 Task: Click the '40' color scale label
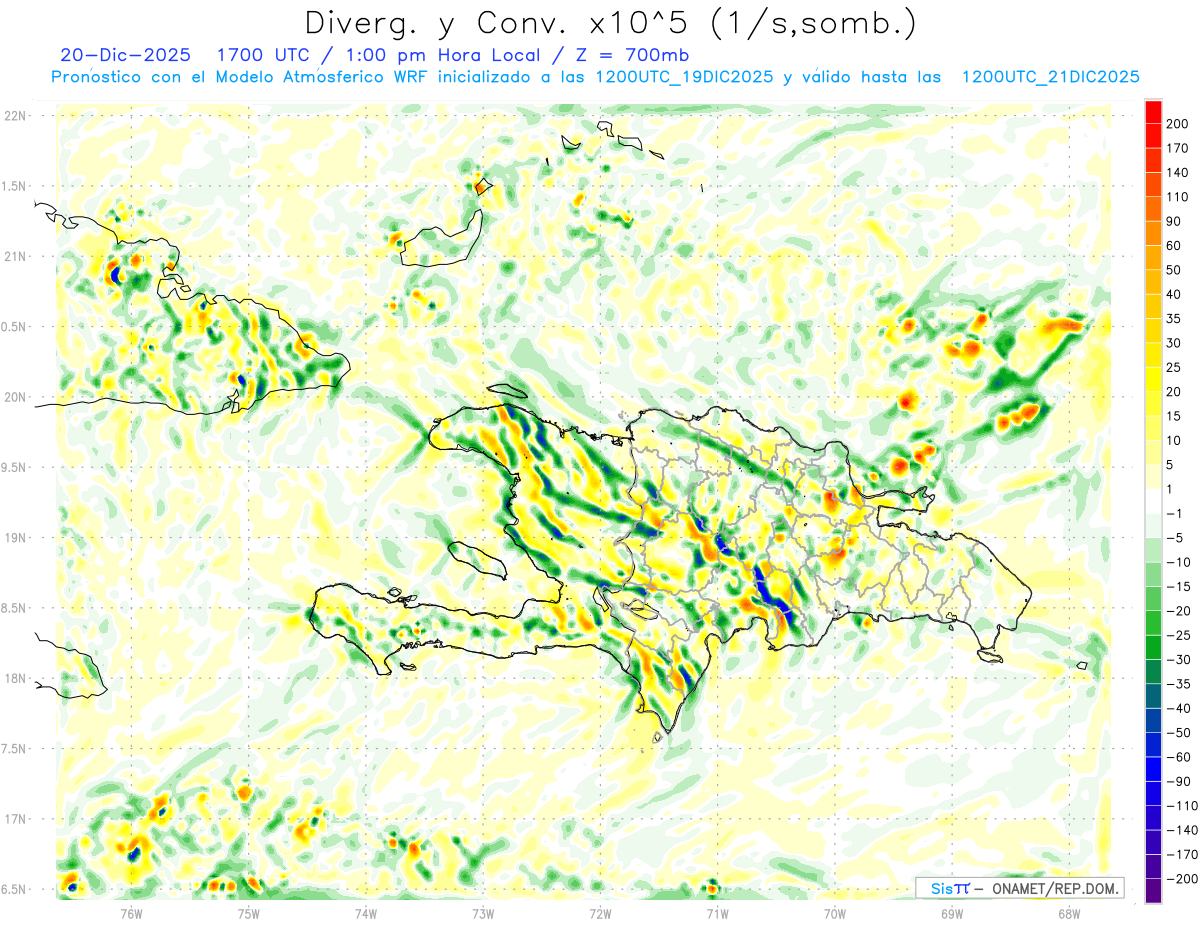click(1174, 294)
